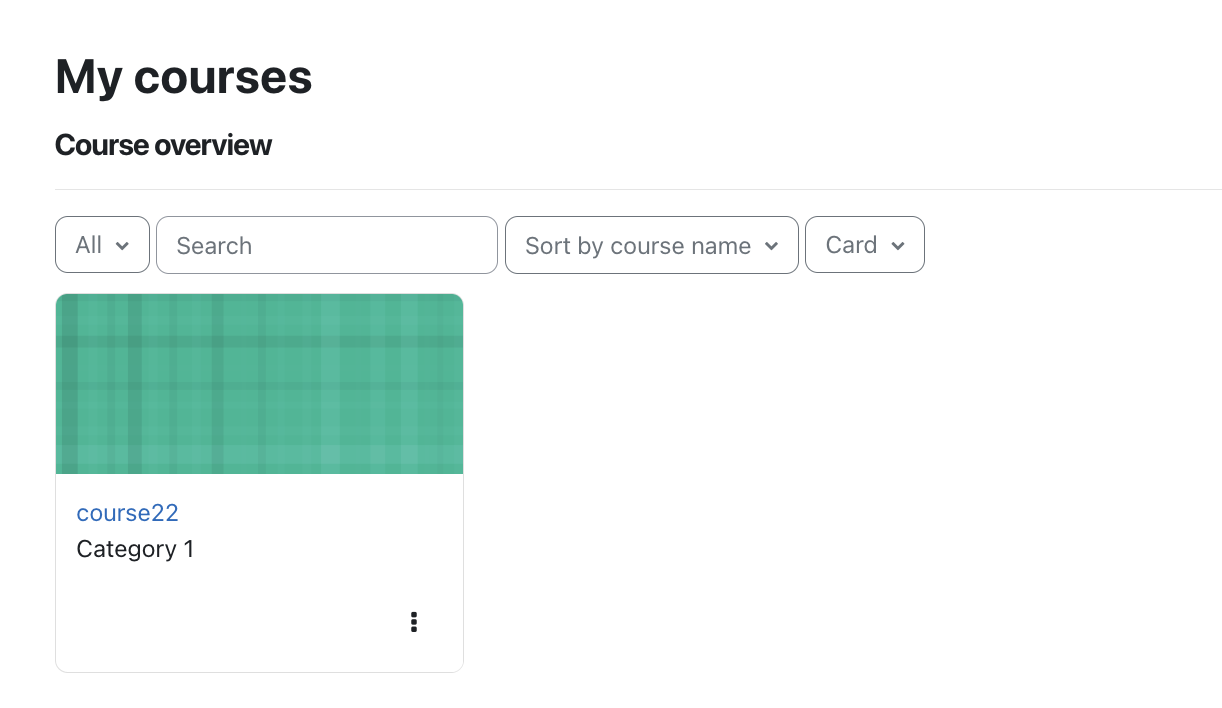
Task: Select the Category 1 label on the card
Action: (x=135, y=549)
